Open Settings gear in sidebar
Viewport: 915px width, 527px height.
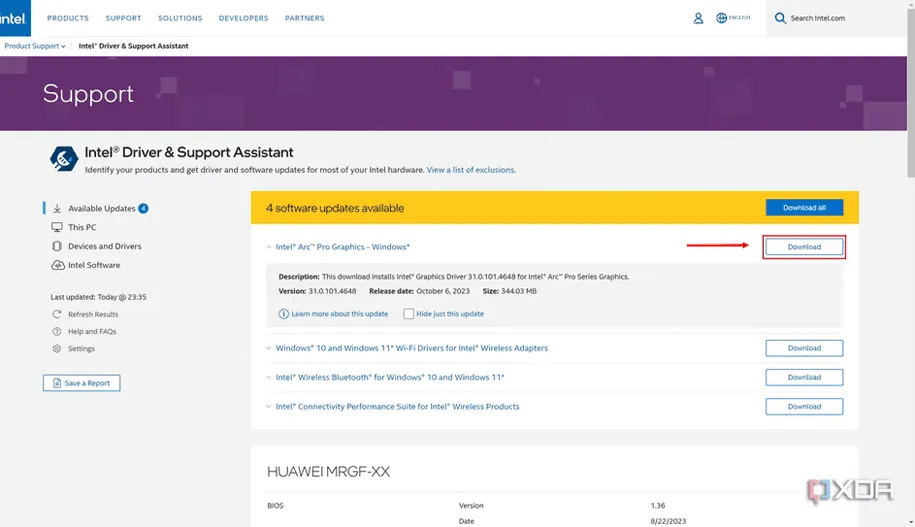[x=57, y=349]
